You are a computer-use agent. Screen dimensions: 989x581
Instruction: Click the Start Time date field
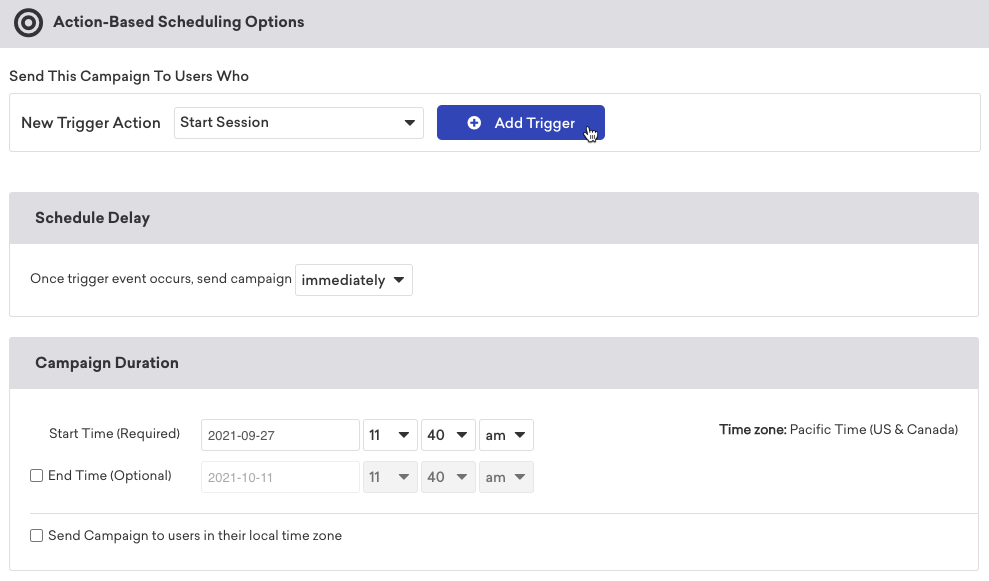pyautogui.click(x=280, y=435)
